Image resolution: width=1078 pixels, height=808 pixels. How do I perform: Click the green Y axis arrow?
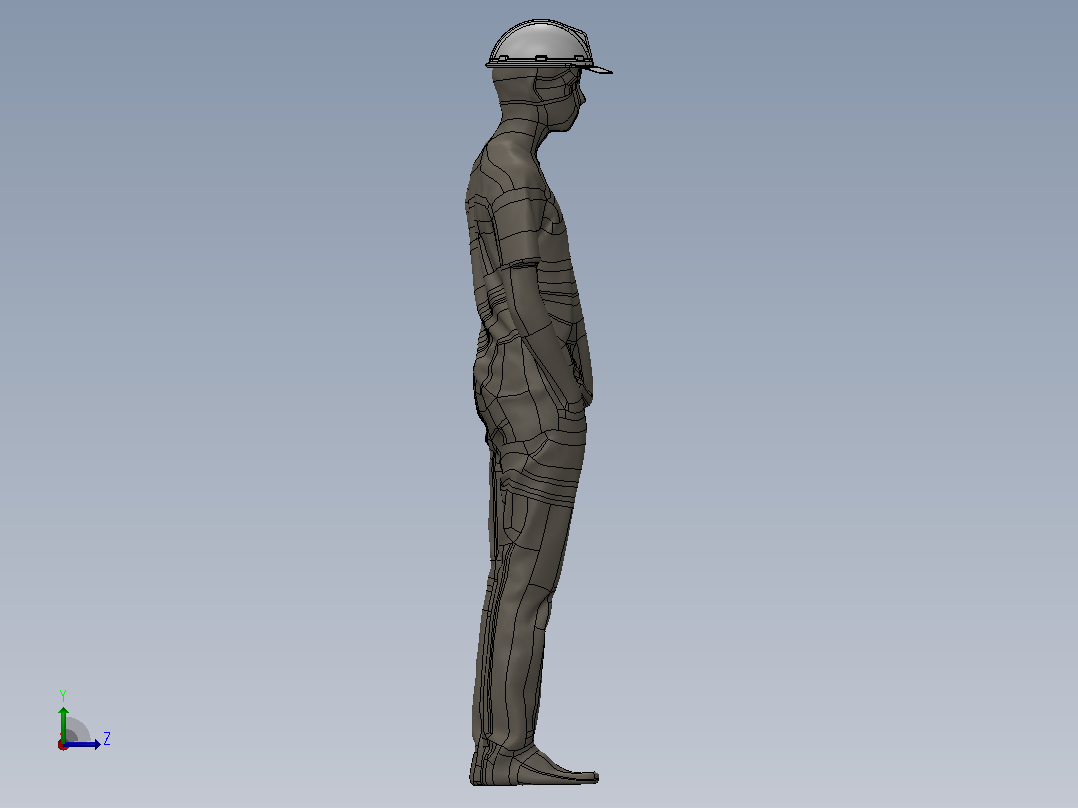63,723
